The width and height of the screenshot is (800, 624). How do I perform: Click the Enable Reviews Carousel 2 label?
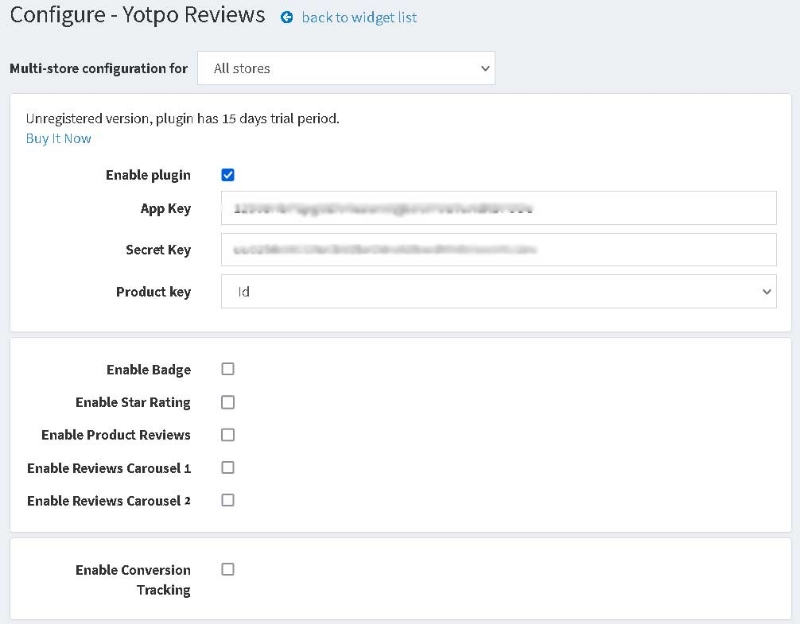[x=109, y=501]
